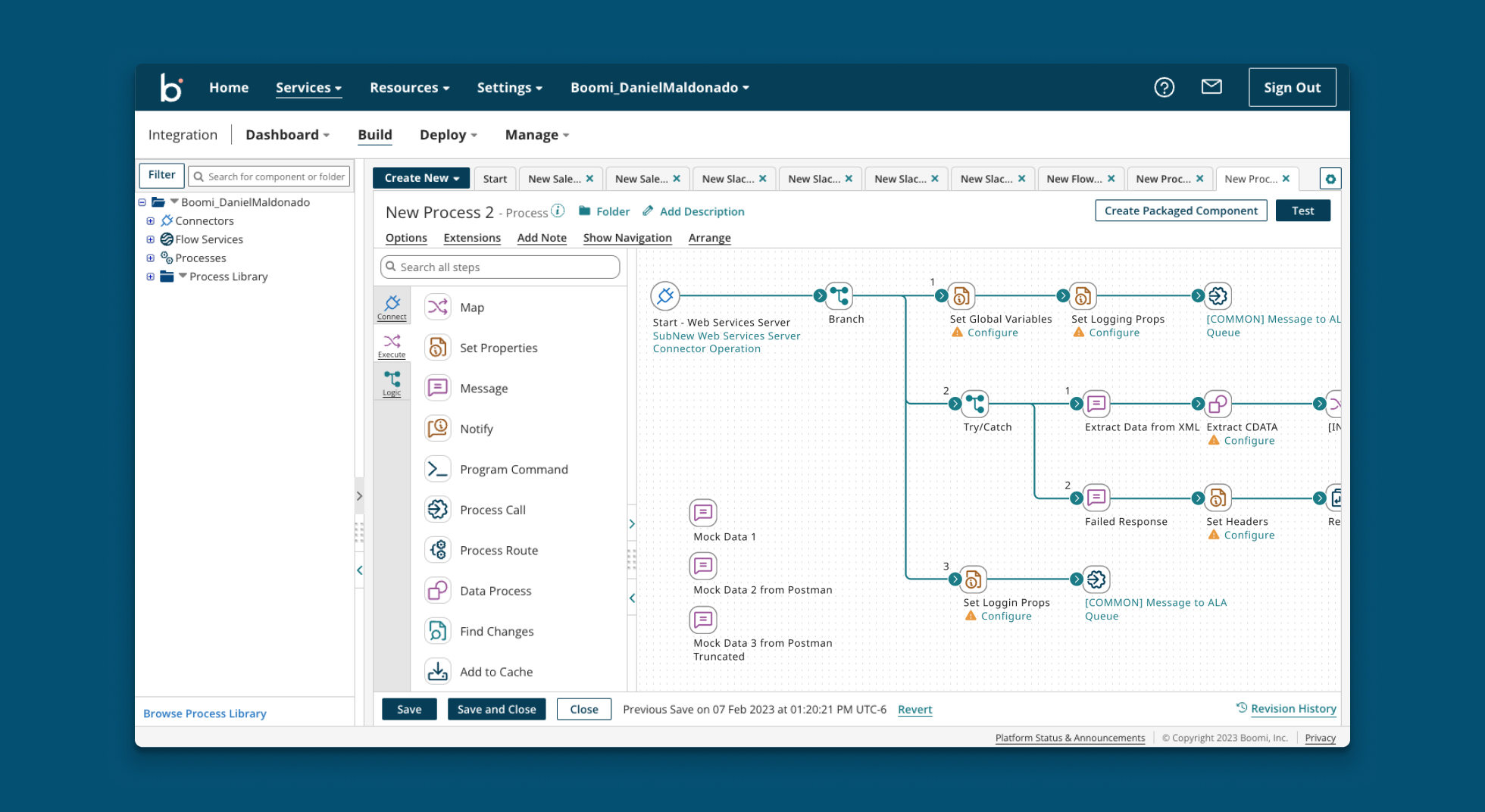Open the Dashboard dropdown
1485x812 pixels.
[287, 135]
